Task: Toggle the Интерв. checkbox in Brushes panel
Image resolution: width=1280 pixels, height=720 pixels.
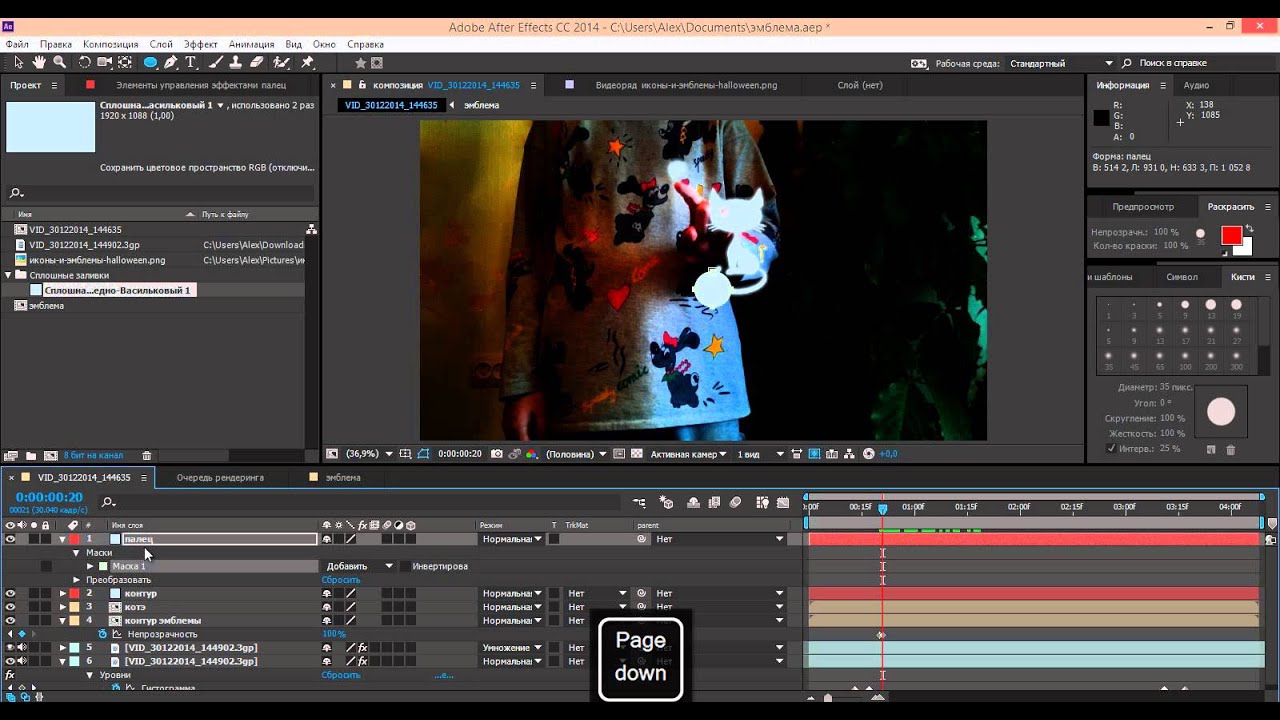Action: [1112, 448]
